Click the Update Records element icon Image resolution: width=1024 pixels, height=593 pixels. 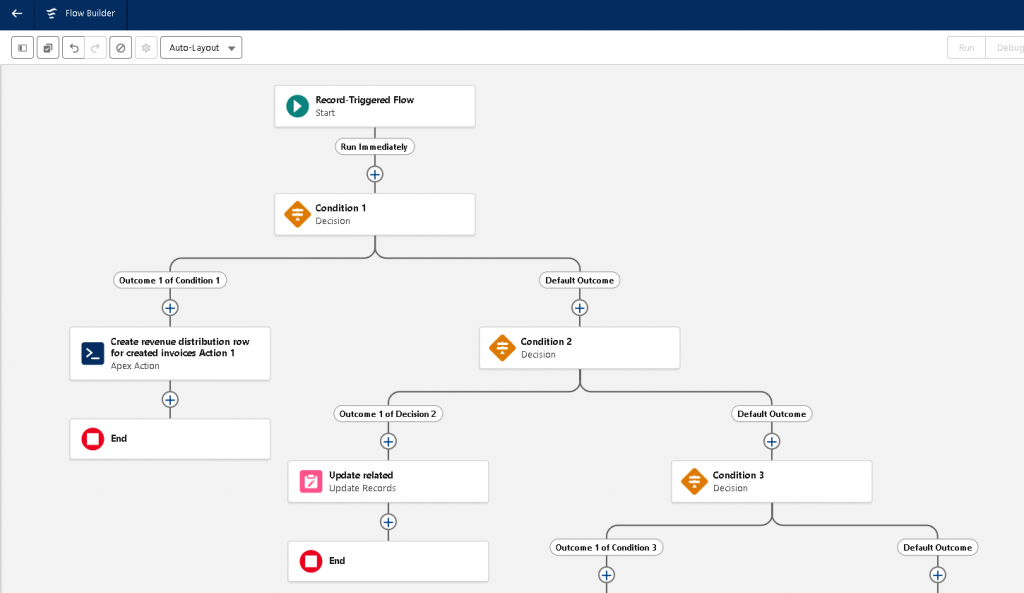(x=311, y=482)
